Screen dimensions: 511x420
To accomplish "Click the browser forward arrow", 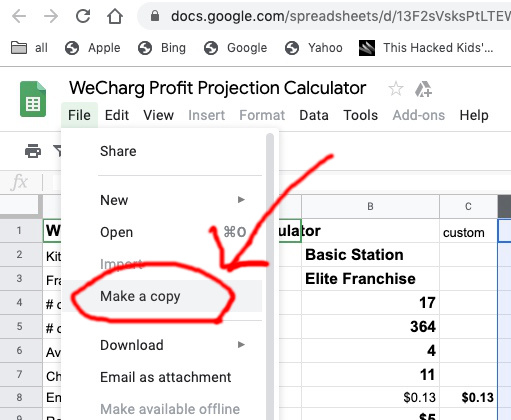I will 51,16.
